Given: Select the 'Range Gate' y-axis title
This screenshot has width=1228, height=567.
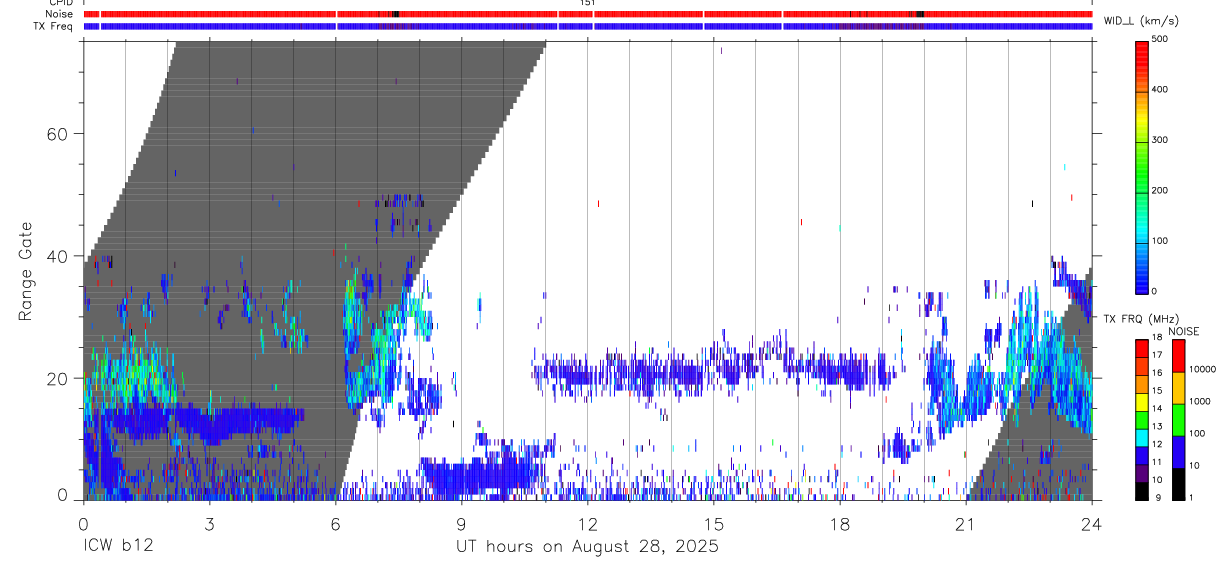Looking at the screenshot, I should click(x=25, y=270).
